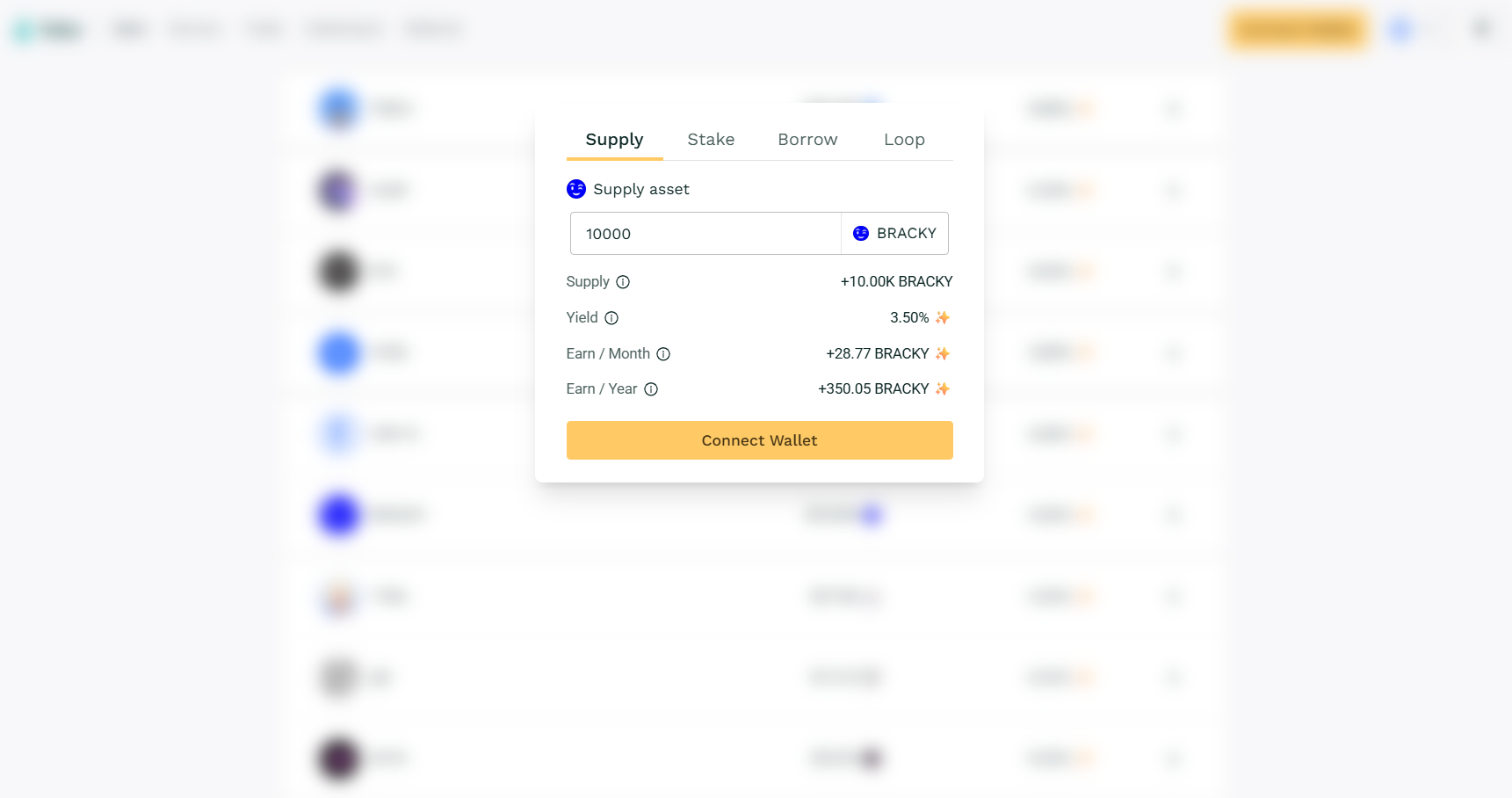Click the Yield info icon
The height and width of the screenshot is (798, 1512).
611,318
